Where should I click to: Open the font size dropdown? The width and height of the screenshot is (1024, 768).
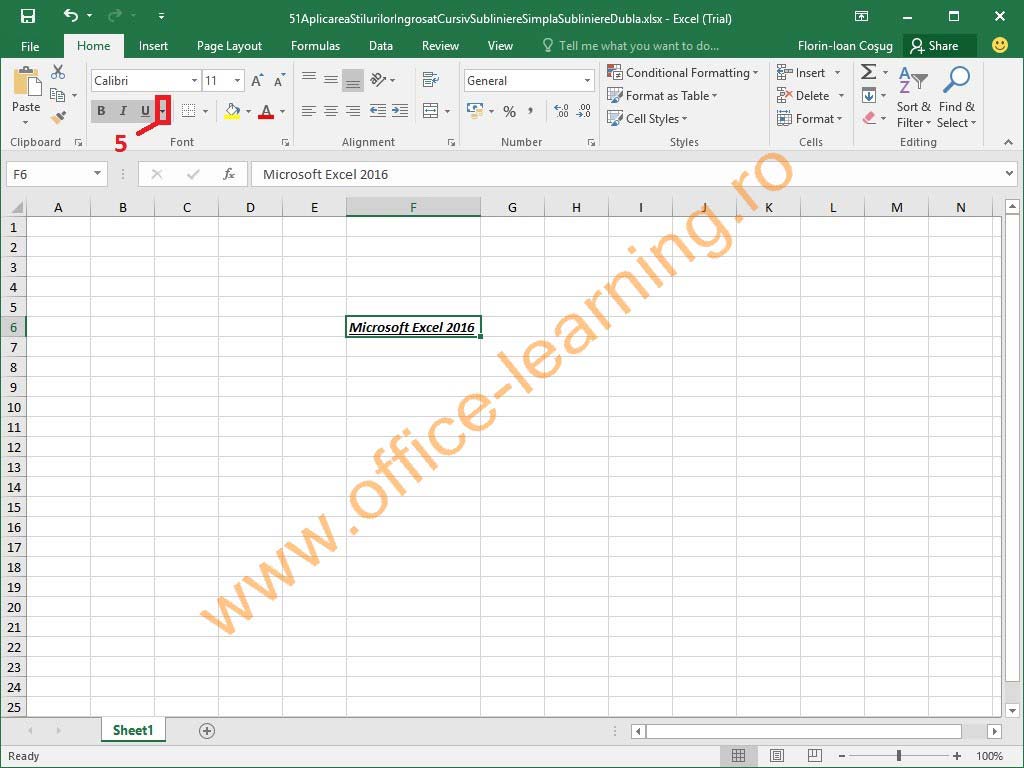pos(237,80)
